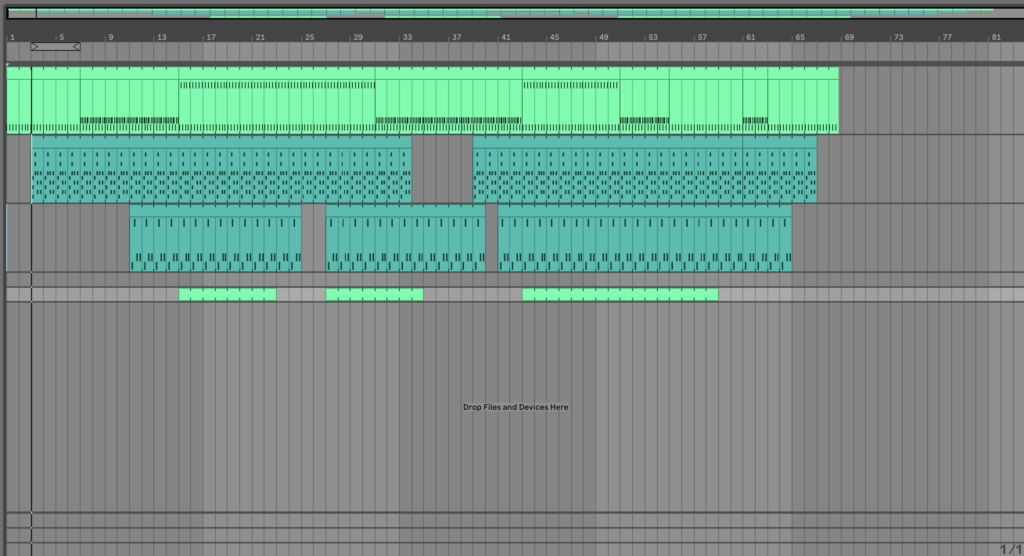The height and width of the screenshot is (556, 1024).
Task: Select first-track clip starting at bar 15
Action: (x=277, y=100)
